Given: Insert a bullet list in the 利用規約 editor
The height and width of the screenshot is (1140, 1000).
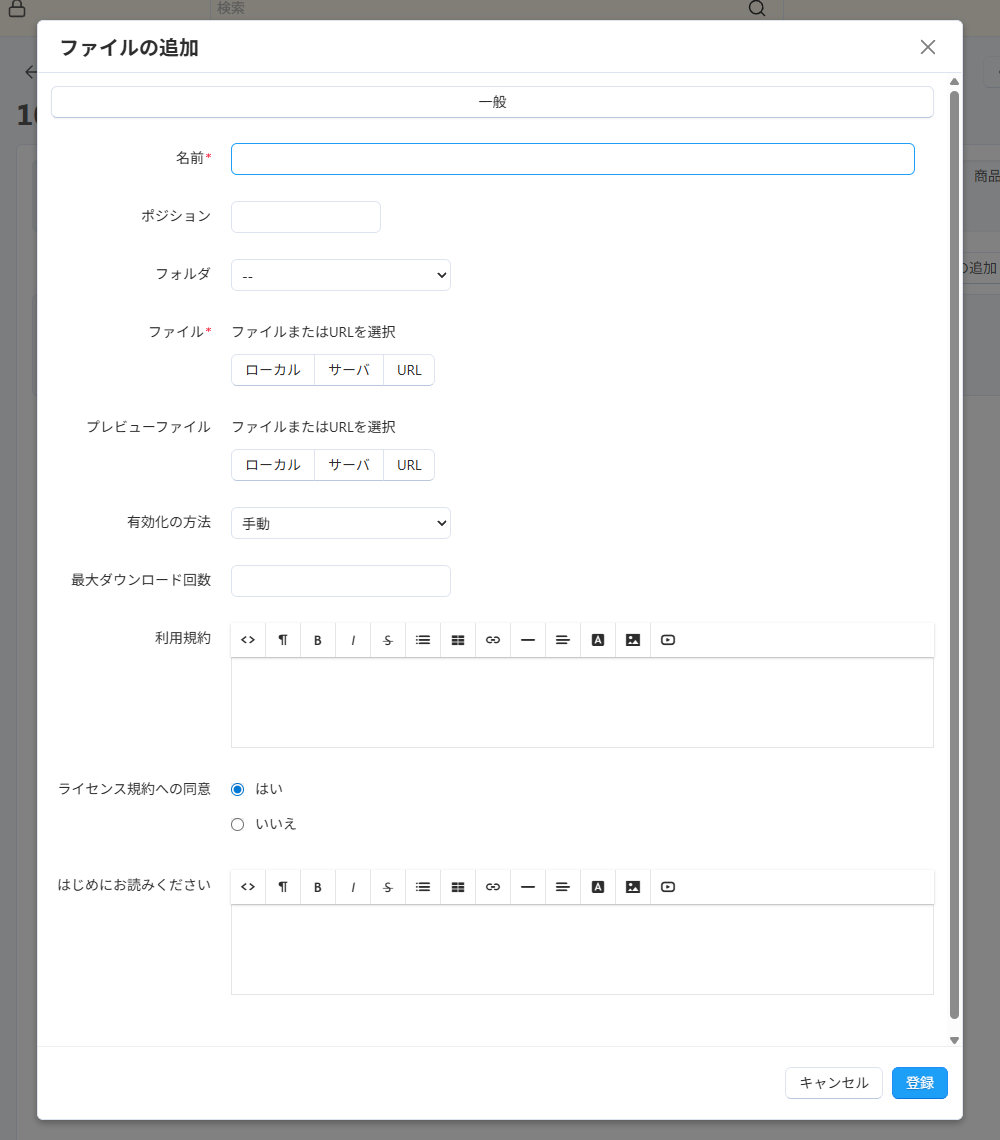Looking at the screenshot, I should pos(422,639).
